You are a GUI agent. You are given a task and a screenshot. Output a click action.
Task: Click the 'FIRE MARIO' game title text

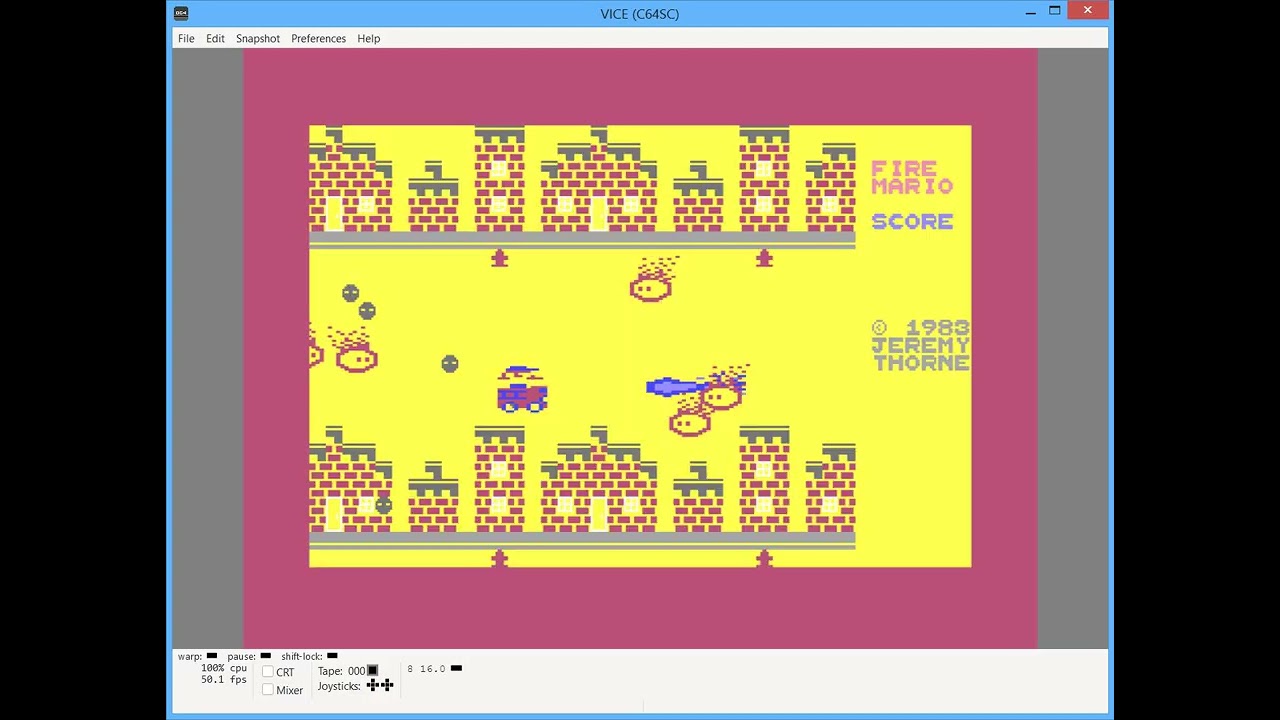click(912, 177)
